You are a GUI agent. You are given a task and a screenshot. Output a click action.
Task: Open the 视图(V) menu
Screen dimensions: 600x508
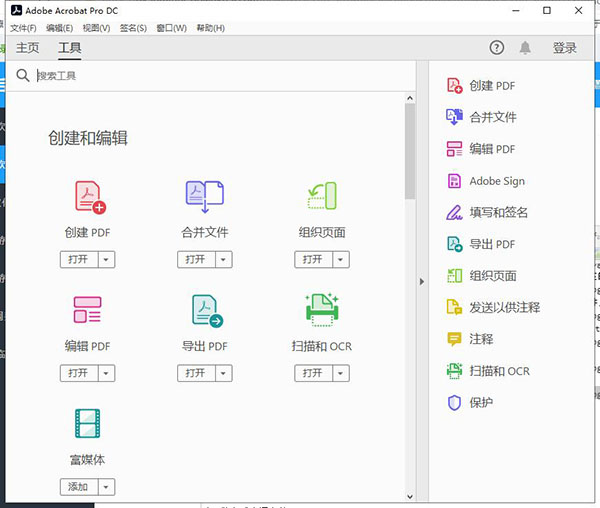(x=96, y=28)
